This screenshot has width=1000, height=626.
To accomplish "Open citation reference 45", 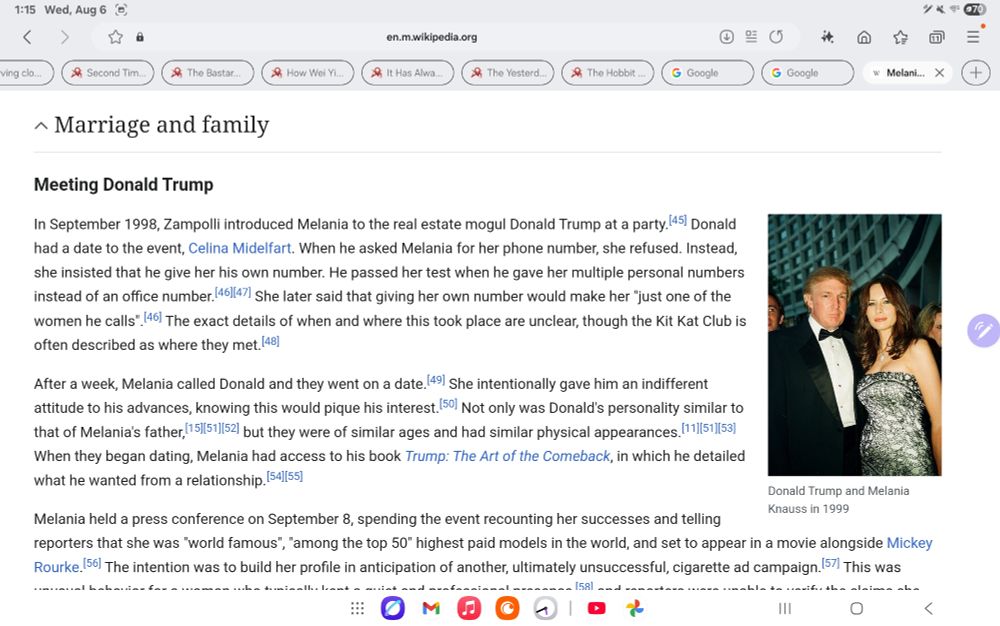I will [677, 220].
